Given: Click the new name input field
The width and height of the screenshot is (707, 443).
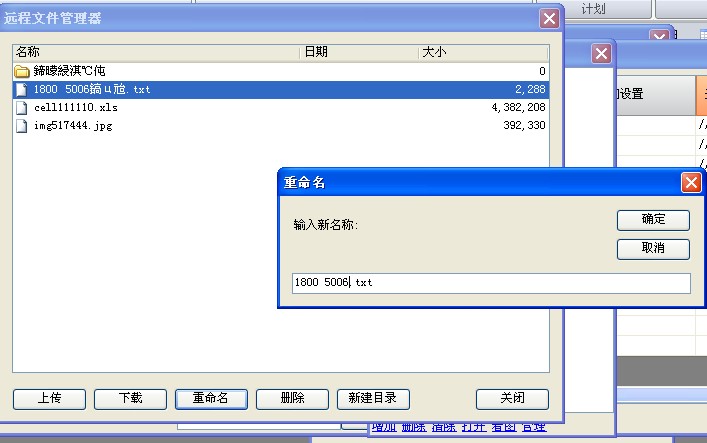Looking at the screenshot, I should point(490,283).
